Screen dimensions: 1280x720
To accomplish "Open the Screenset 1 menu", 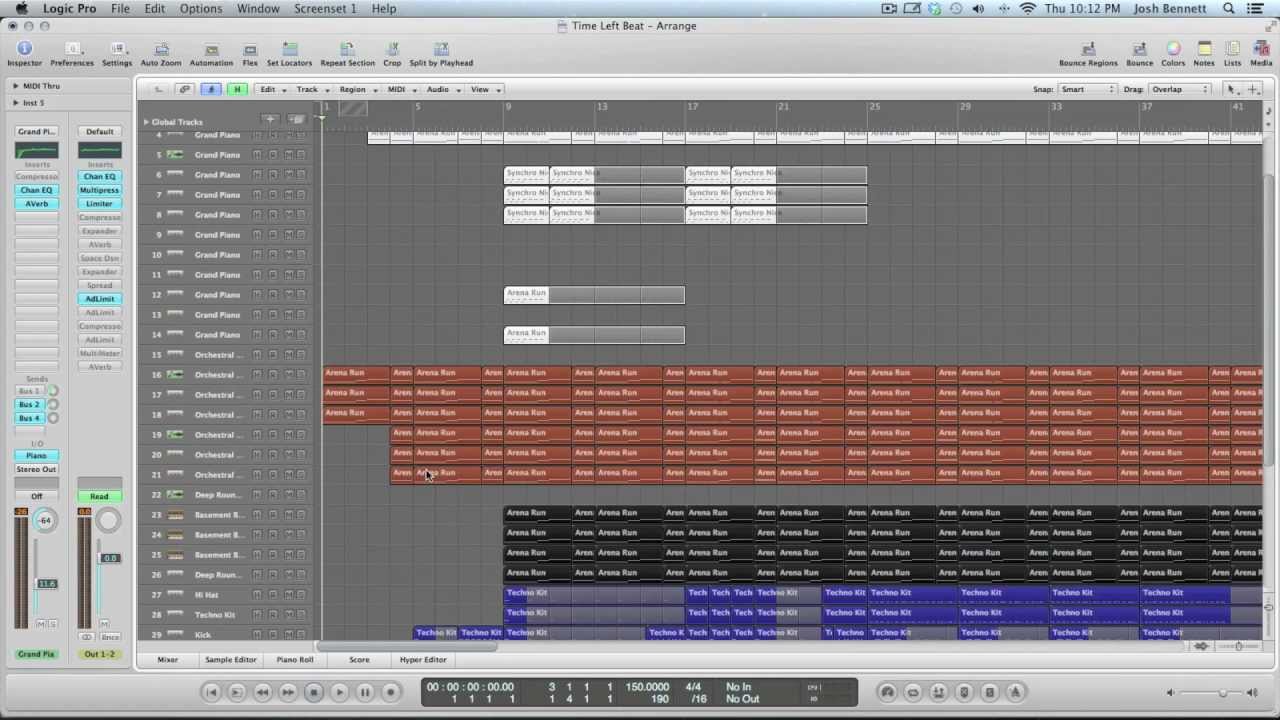I will [325, 8].
